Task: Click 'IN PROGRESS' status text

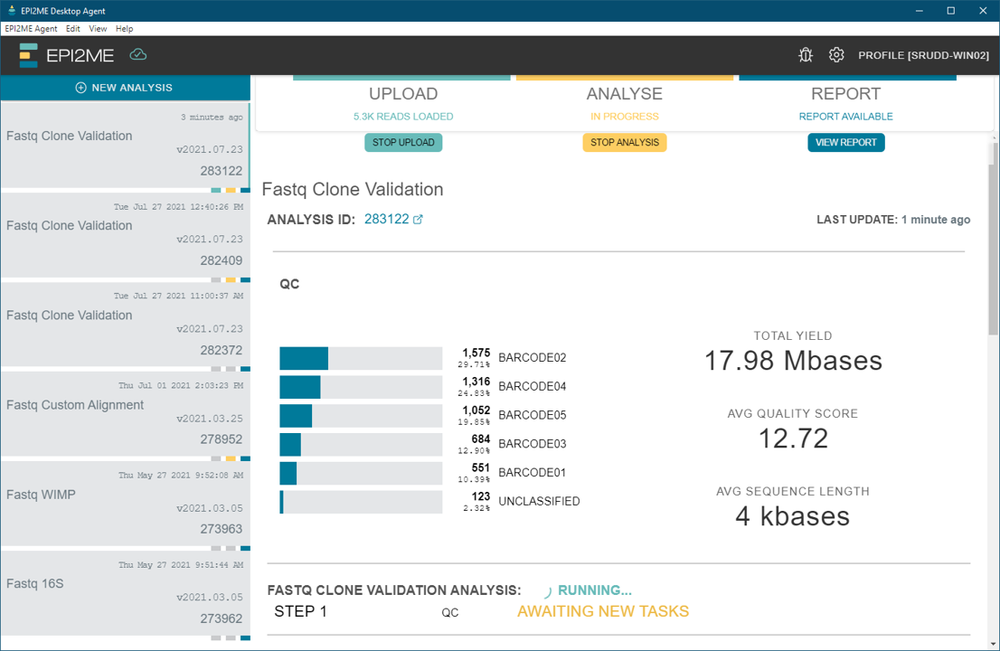Action: (x=624, y=117)
